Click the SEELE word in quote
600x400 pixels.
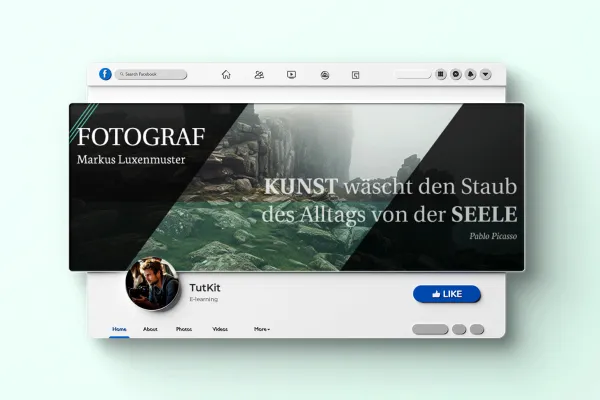484,214
